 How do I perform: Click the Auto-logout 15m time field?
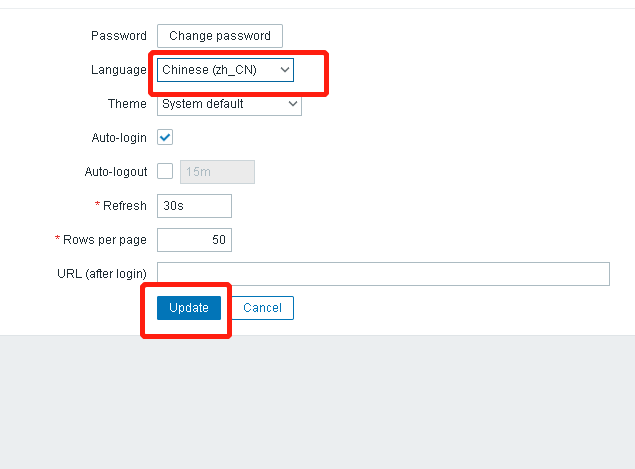tap(217, 172)
